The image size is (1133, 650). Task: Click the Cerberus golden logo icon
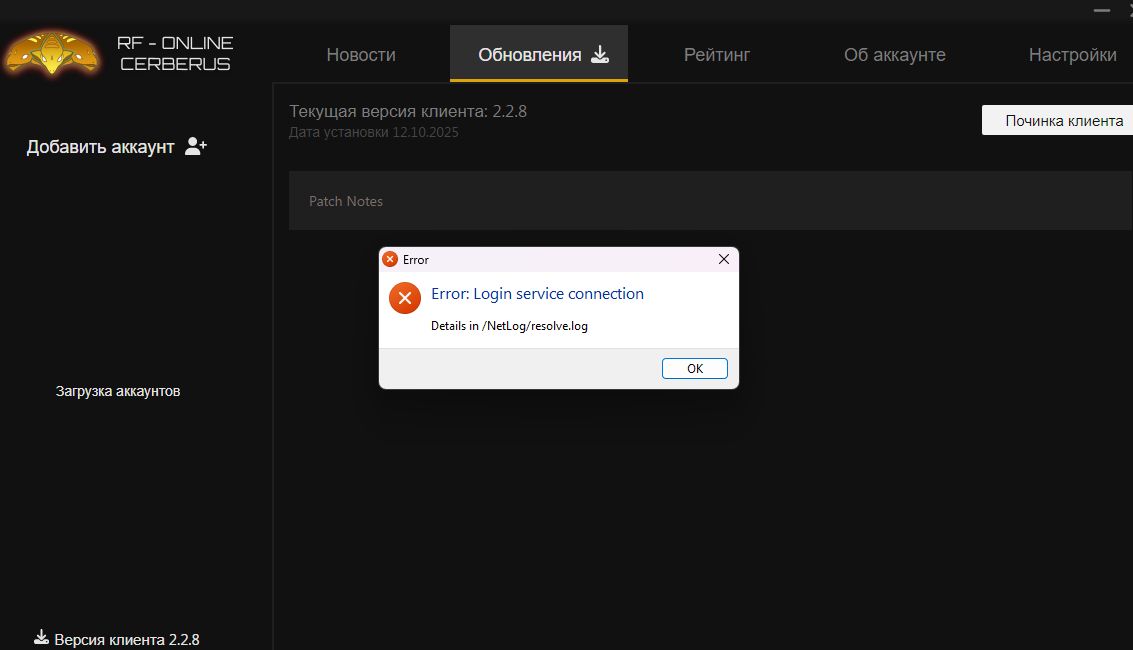click(52, 54)
